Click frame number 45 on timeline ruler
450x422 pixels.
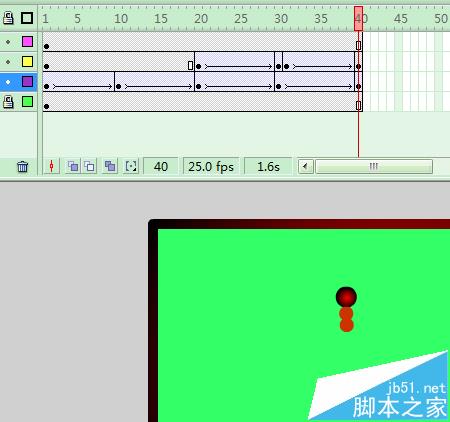[401, 19]
